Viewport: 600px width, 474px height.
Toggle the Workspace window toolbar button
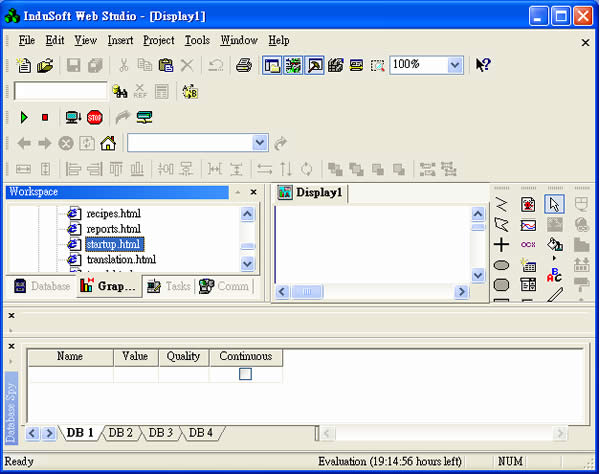point(271,65)
